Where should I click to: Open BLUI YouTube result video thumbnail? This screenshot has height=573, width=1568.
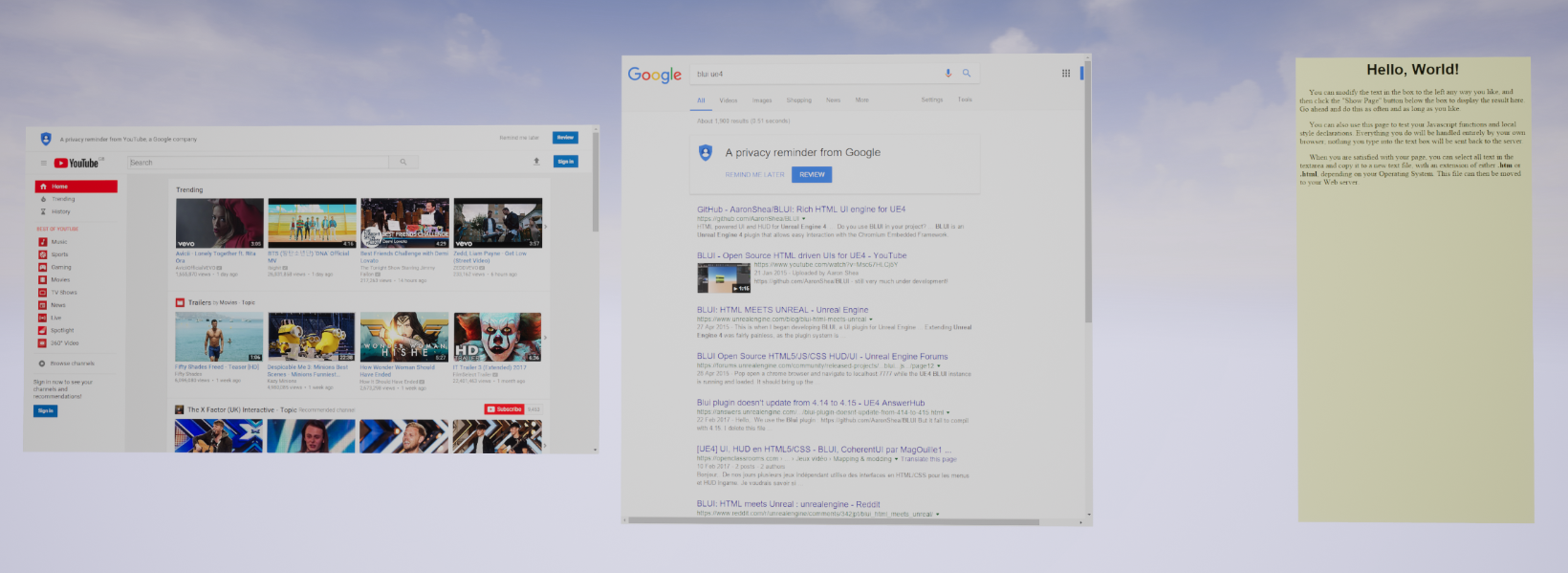pos(724,277)
